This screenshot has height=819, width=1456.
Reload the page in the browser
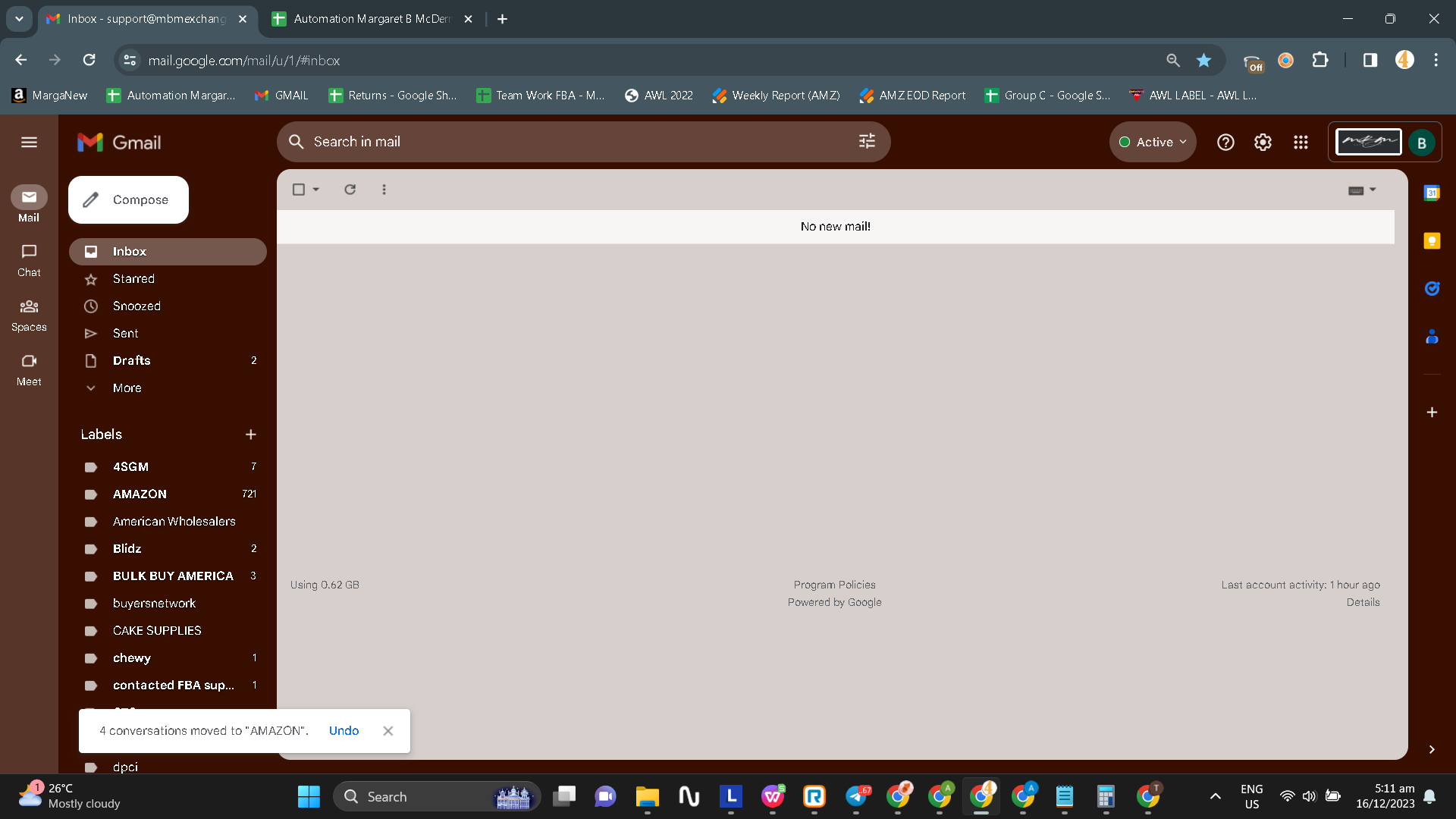tap(89, 60)
